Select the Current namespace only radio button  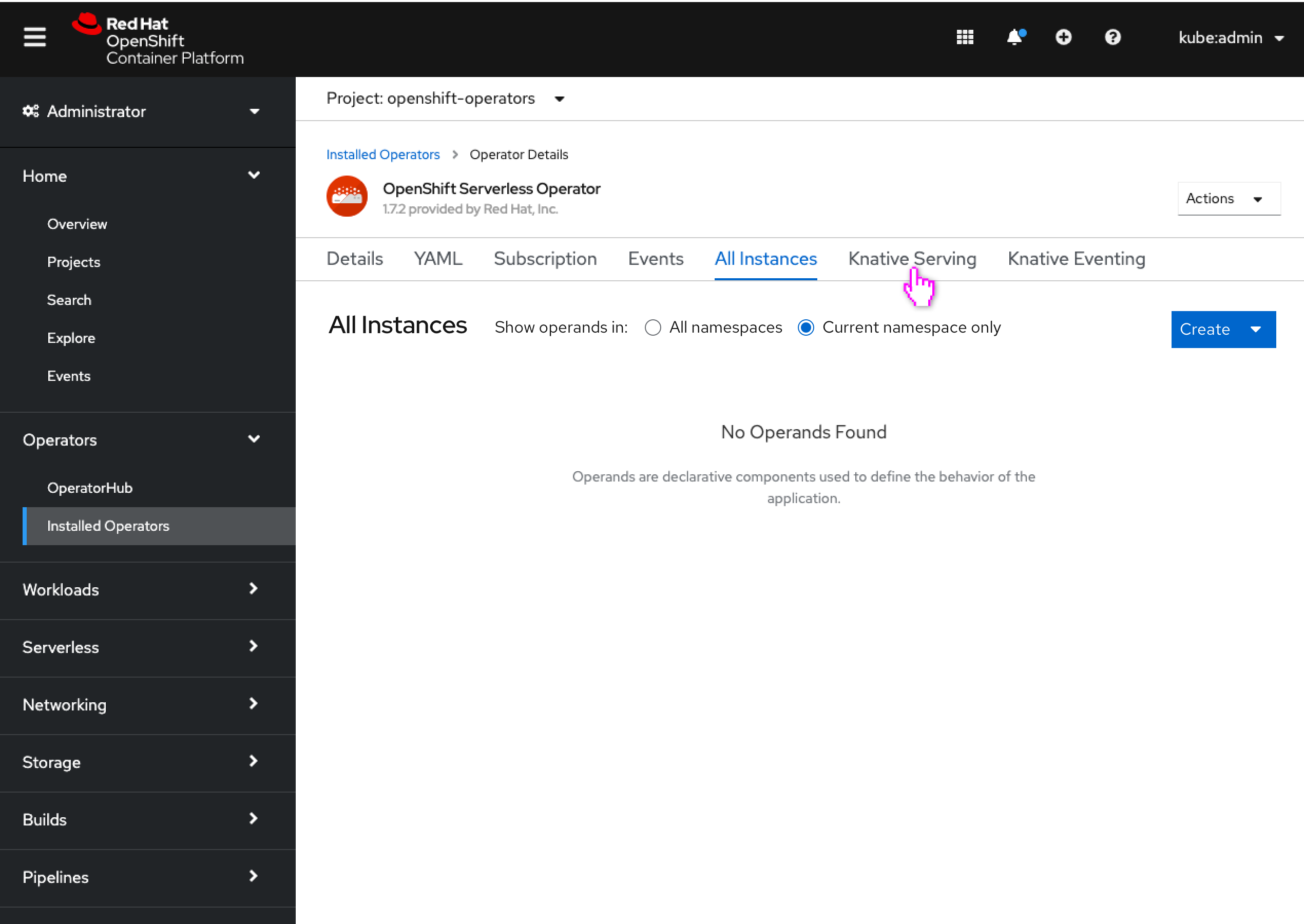[x=805, y=328]
